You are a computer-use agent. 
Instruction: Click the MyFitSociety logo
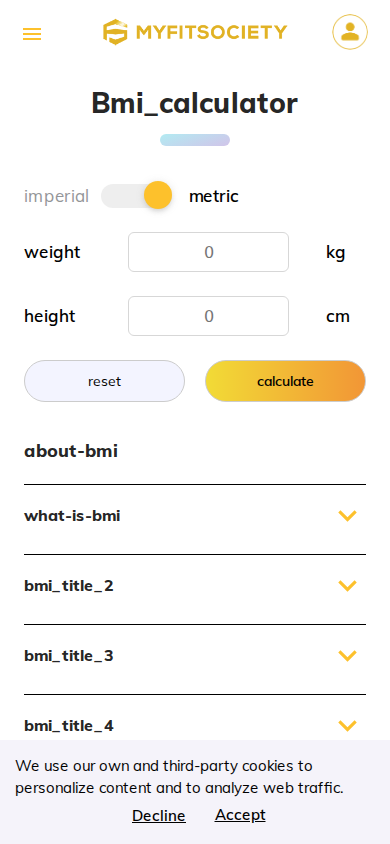tap(195, 32)
